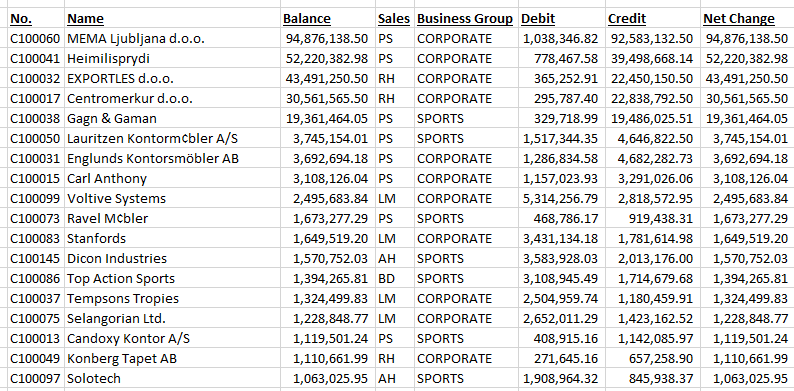Select the MEMA Ljubljana d.o.o. name cell

(172, 38)
